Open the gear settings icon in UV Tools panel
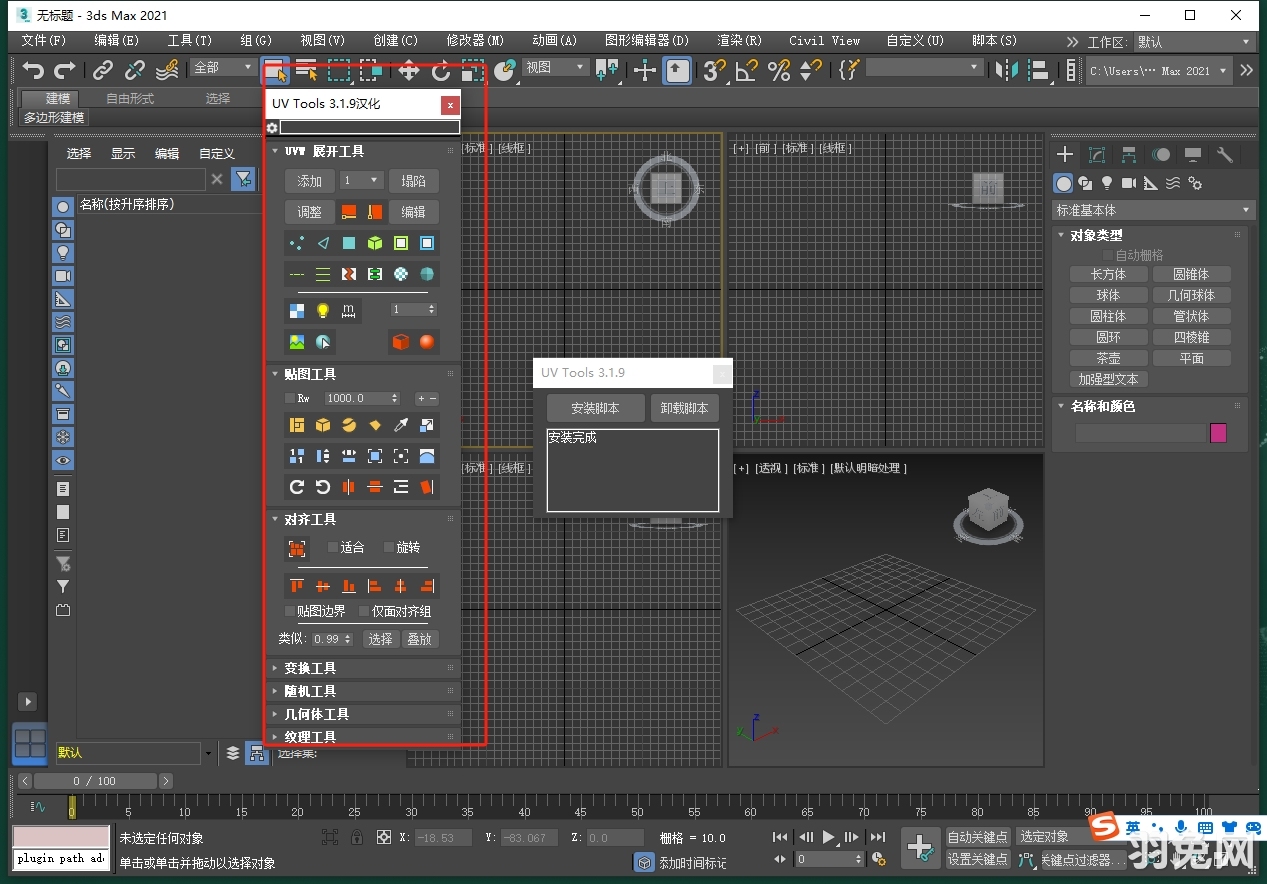 271,128
